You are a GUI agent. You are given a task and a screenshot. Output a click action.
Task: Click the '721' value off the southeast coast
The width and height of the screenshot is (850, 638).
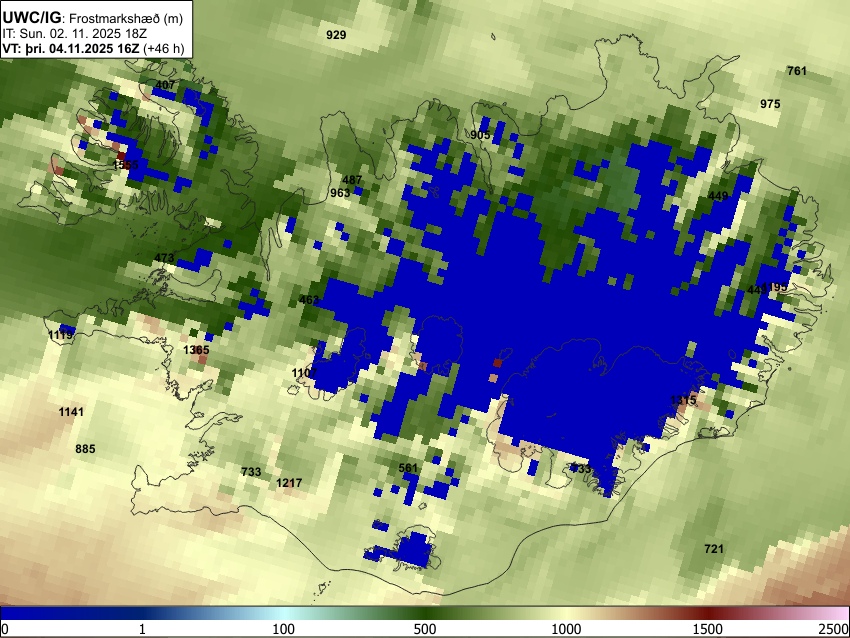pyautogui.click(x=714, y=549)
